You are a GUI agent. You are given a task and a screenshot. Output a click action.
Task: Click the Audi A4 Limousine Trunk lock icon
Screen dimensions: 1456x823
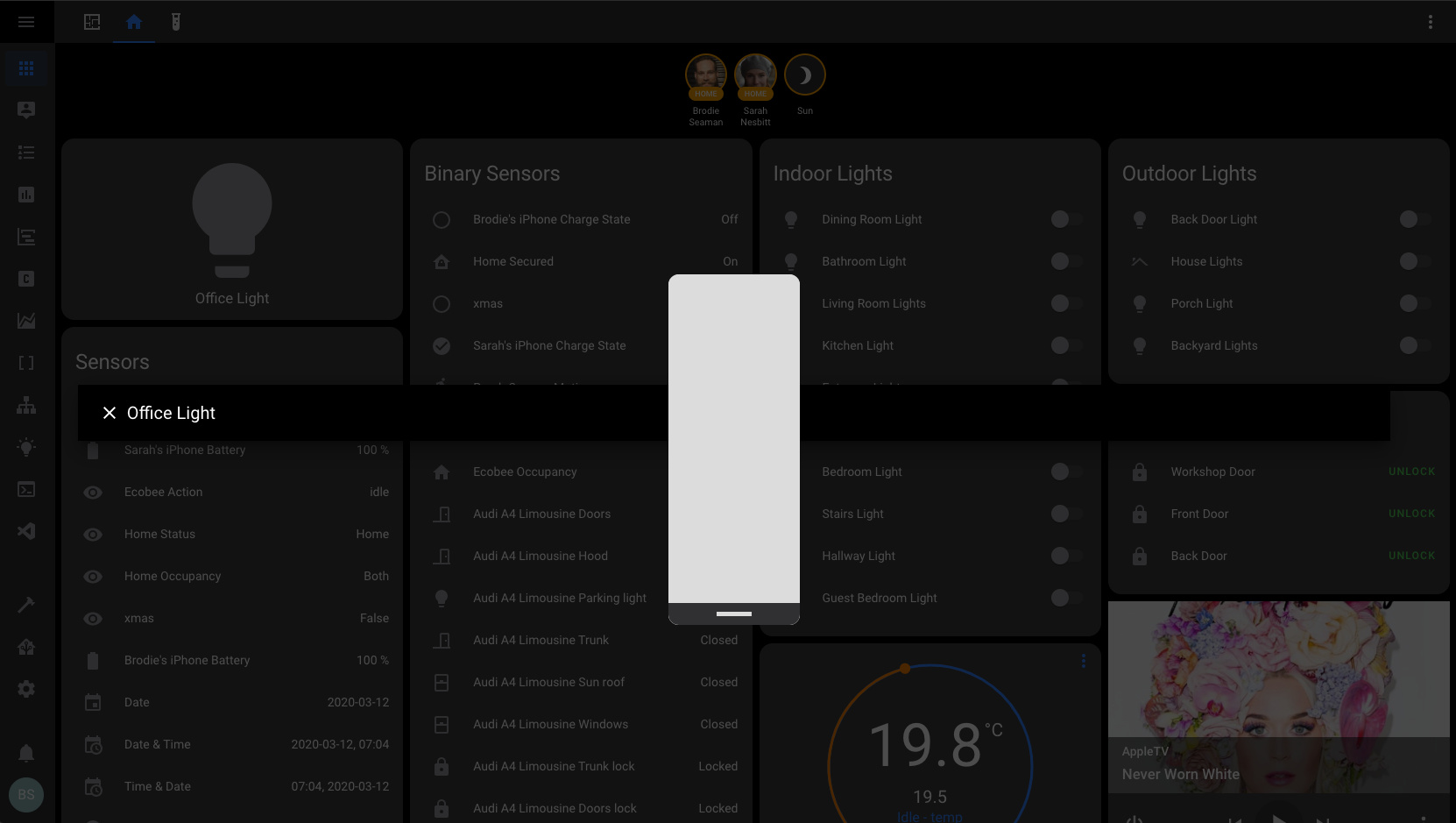(442, 766)
